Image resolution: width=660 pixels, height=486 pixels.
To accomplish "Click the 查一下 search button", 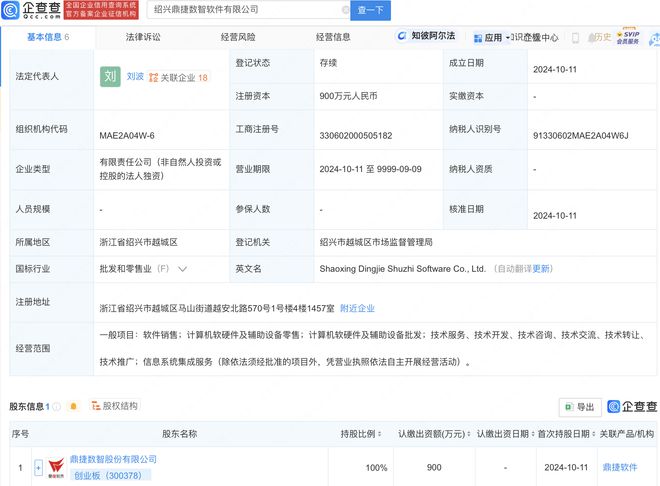I will click(x=370, y=10).
